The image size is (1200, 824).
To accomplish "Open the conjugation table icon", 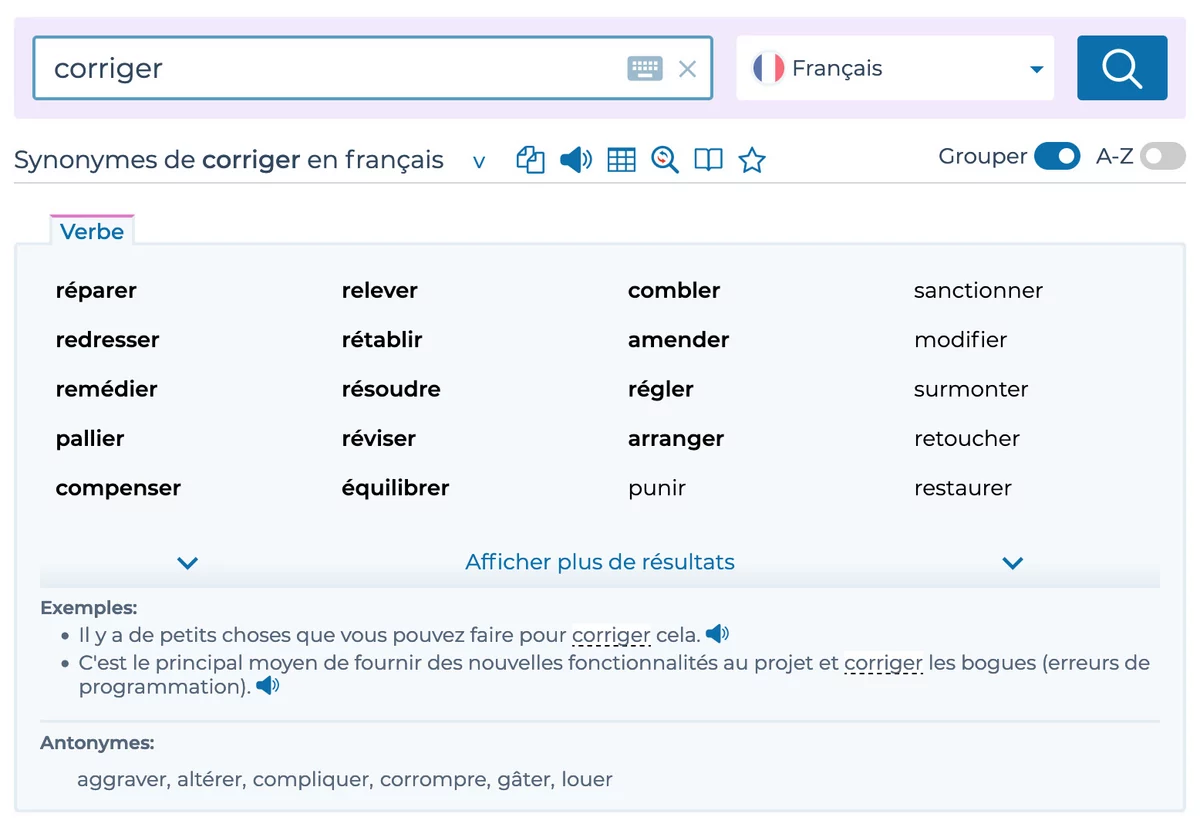I will click(622, 160).
